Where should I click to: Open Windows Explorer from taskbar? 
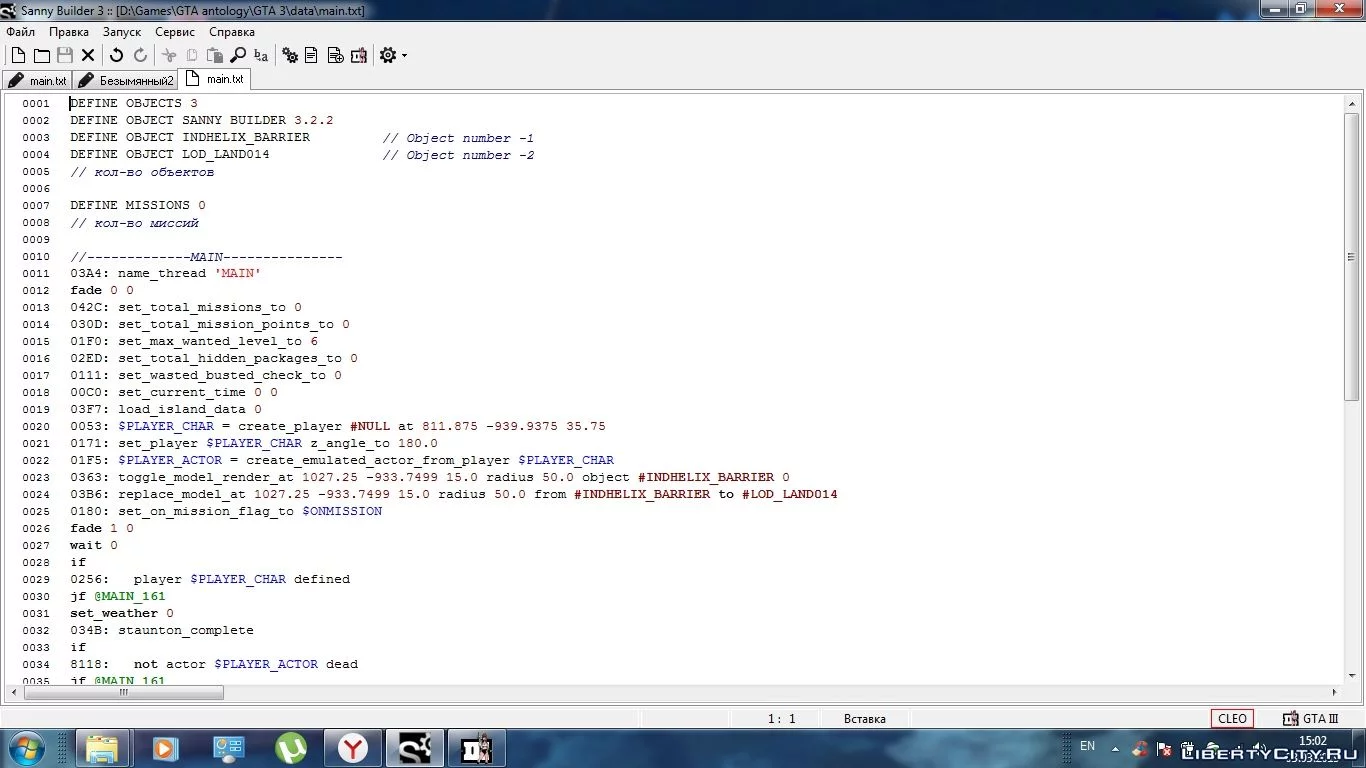coord(102,748)
